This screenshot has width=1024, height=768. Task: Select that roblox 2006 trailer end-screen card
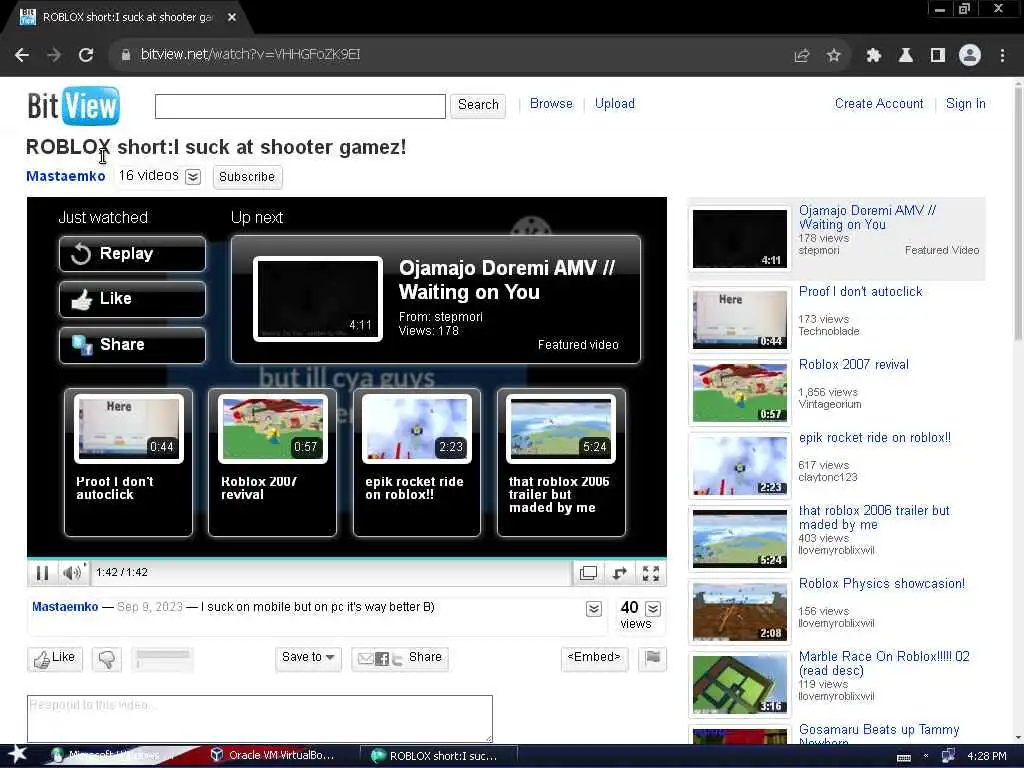coord(561,462)
